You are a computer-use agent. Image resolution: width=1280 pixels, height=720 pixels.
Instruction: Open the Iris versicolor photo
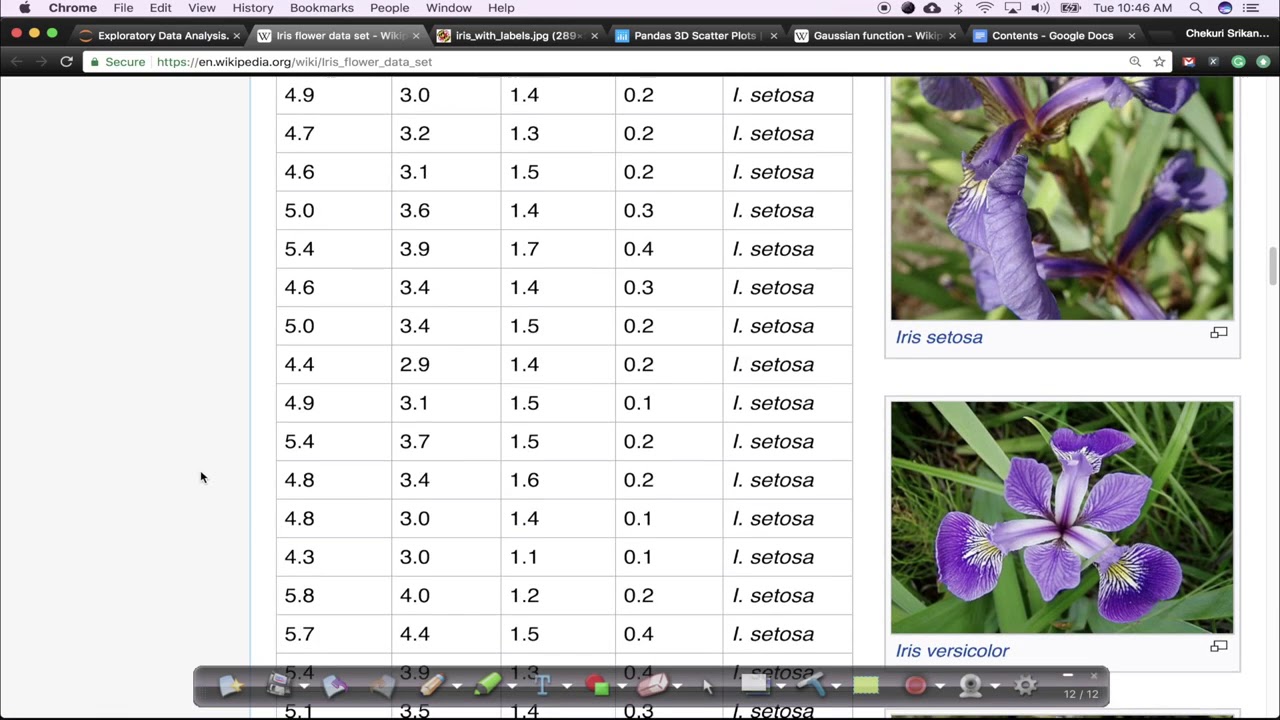1062,518
